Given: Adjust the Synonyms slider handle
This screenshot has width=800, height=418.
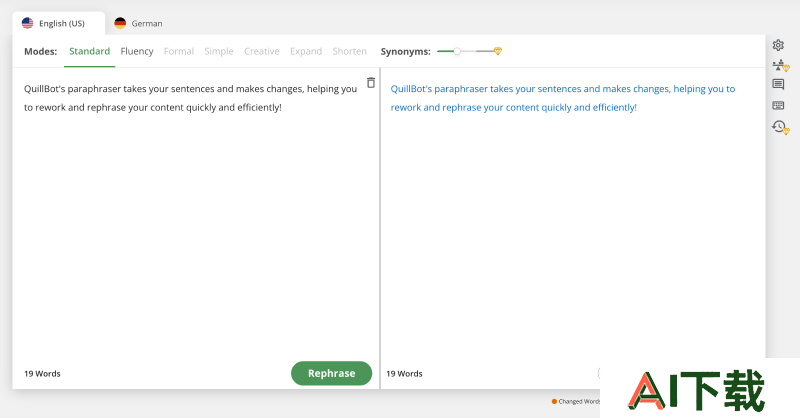Looking at the screenshot, I should 457,51.
